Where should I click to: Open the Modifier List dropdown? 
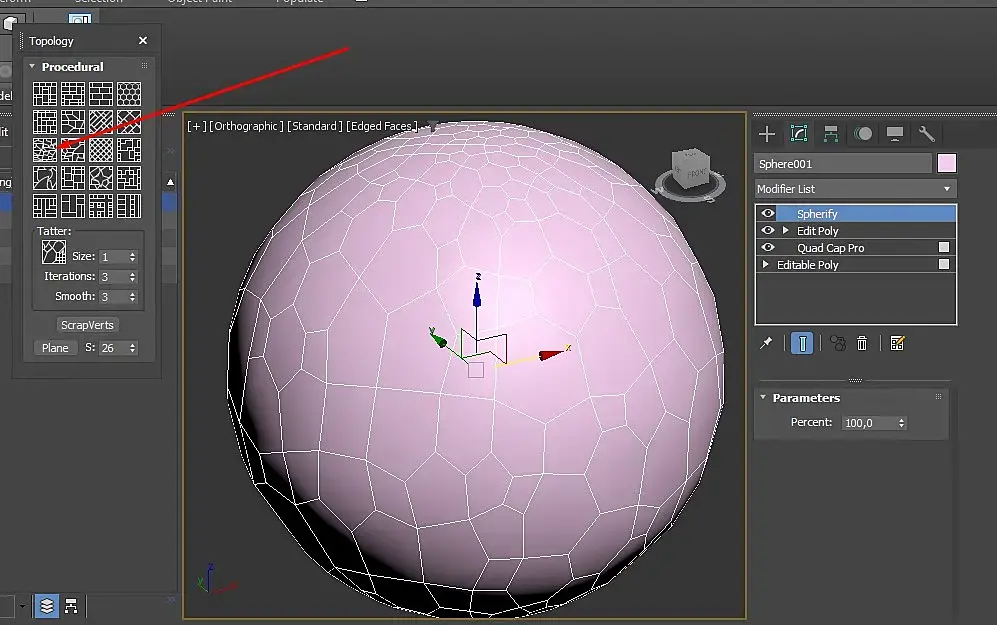[855, 189]
